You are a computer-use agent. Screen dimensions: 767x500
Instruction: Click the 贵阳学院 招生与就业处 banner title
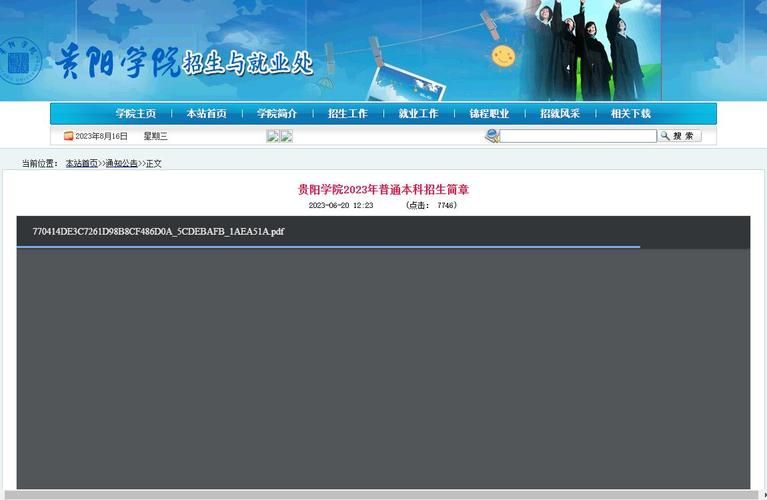184,62
